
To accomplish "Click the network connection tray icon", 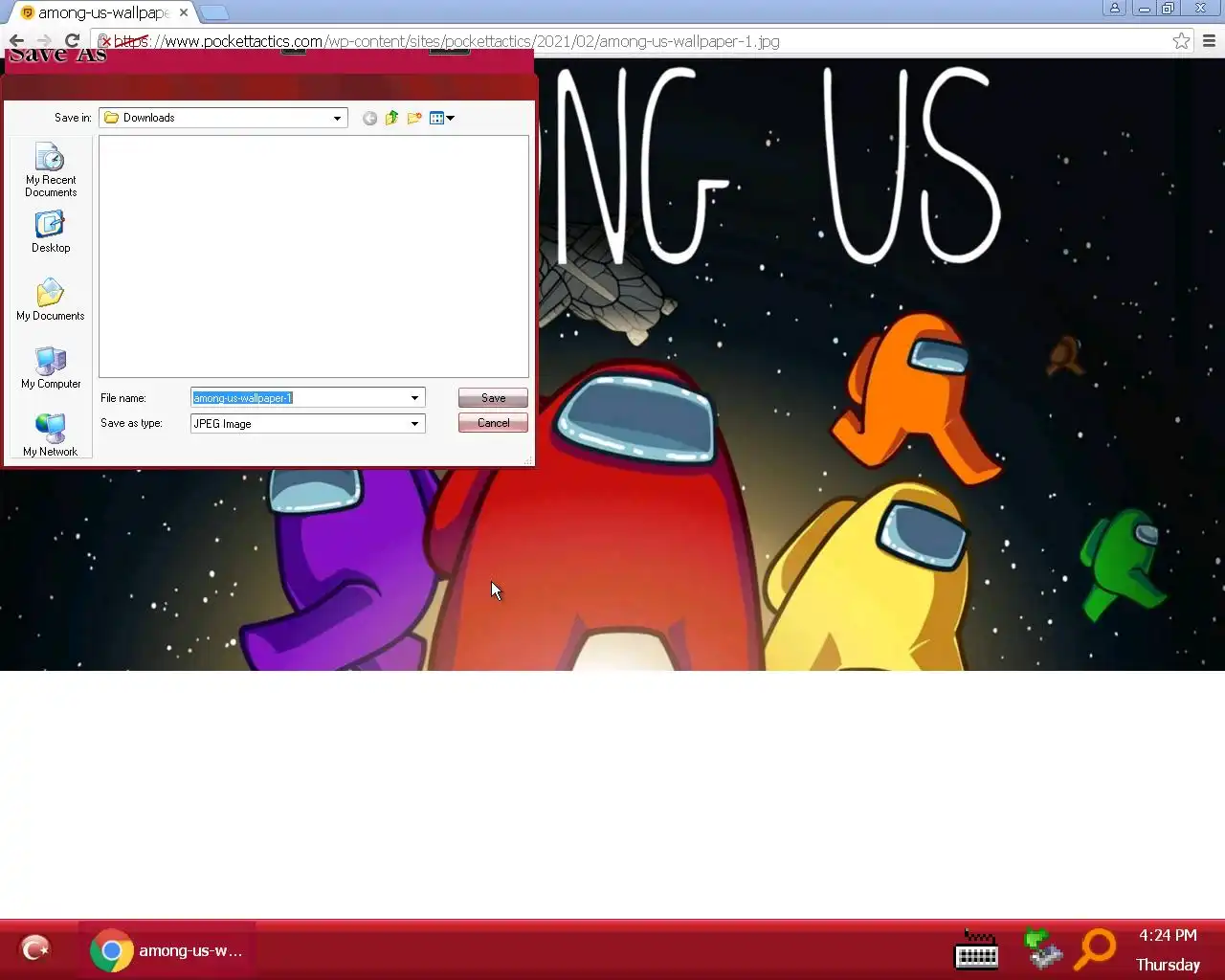I will [x=1042, y=949].
